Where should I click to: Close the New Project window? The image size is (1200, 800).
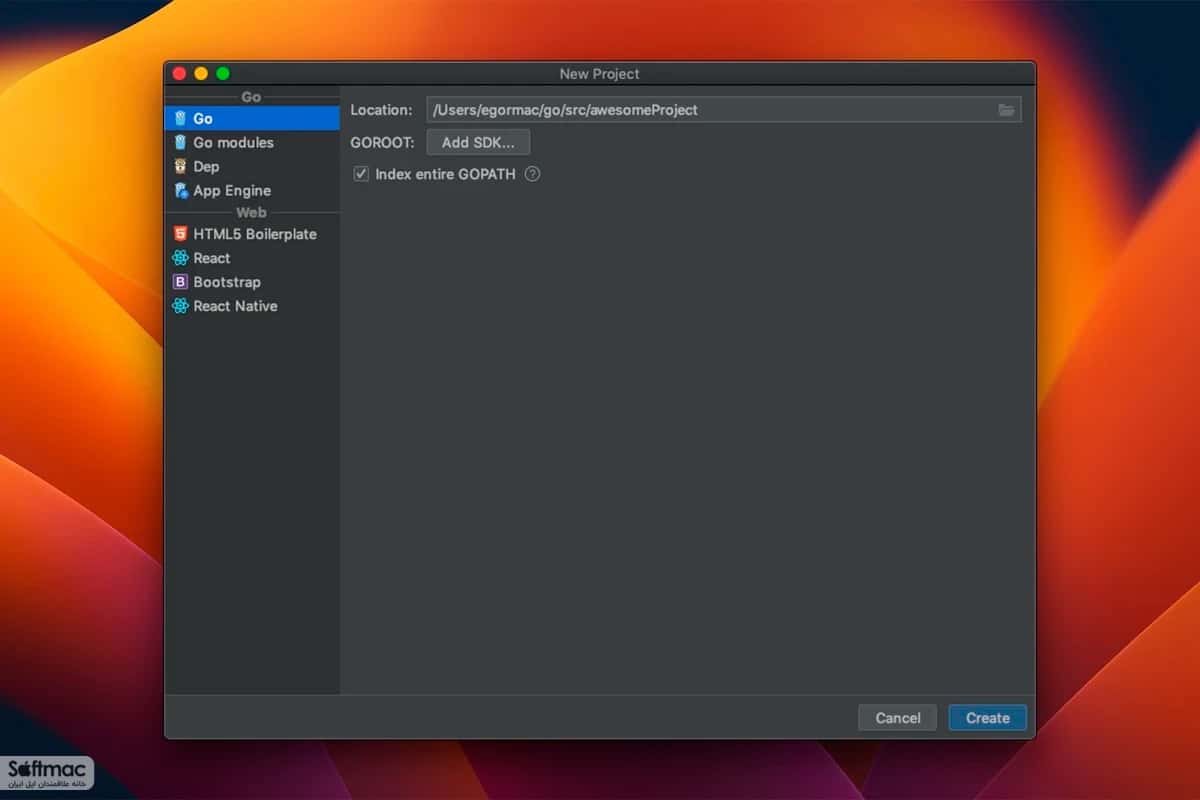(x=179, y=73)
